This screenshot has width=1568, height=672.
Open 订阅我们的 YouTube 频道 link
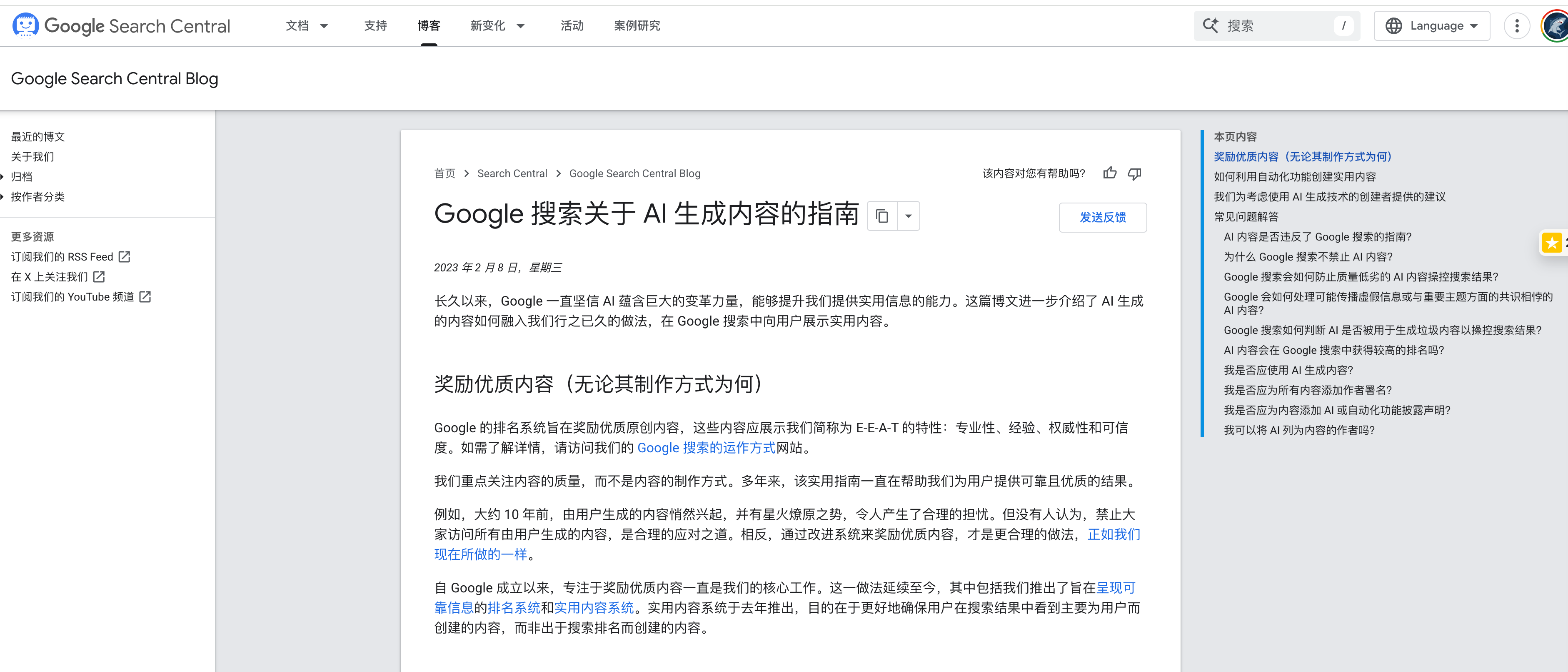pos(72,297)
